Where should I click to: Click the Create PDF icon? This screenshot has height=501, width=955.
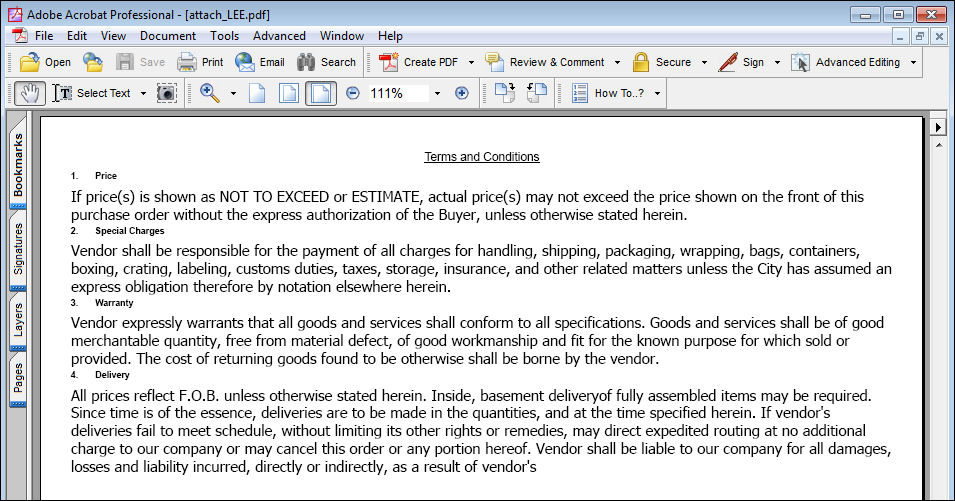(x=388, y=62)
